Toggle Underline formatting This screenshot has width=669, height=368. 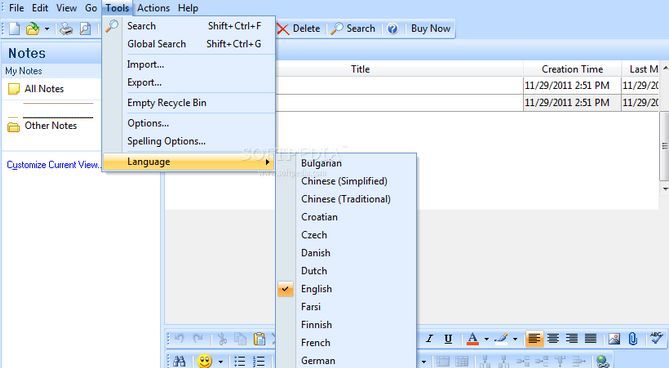click(x=448, y=339)
